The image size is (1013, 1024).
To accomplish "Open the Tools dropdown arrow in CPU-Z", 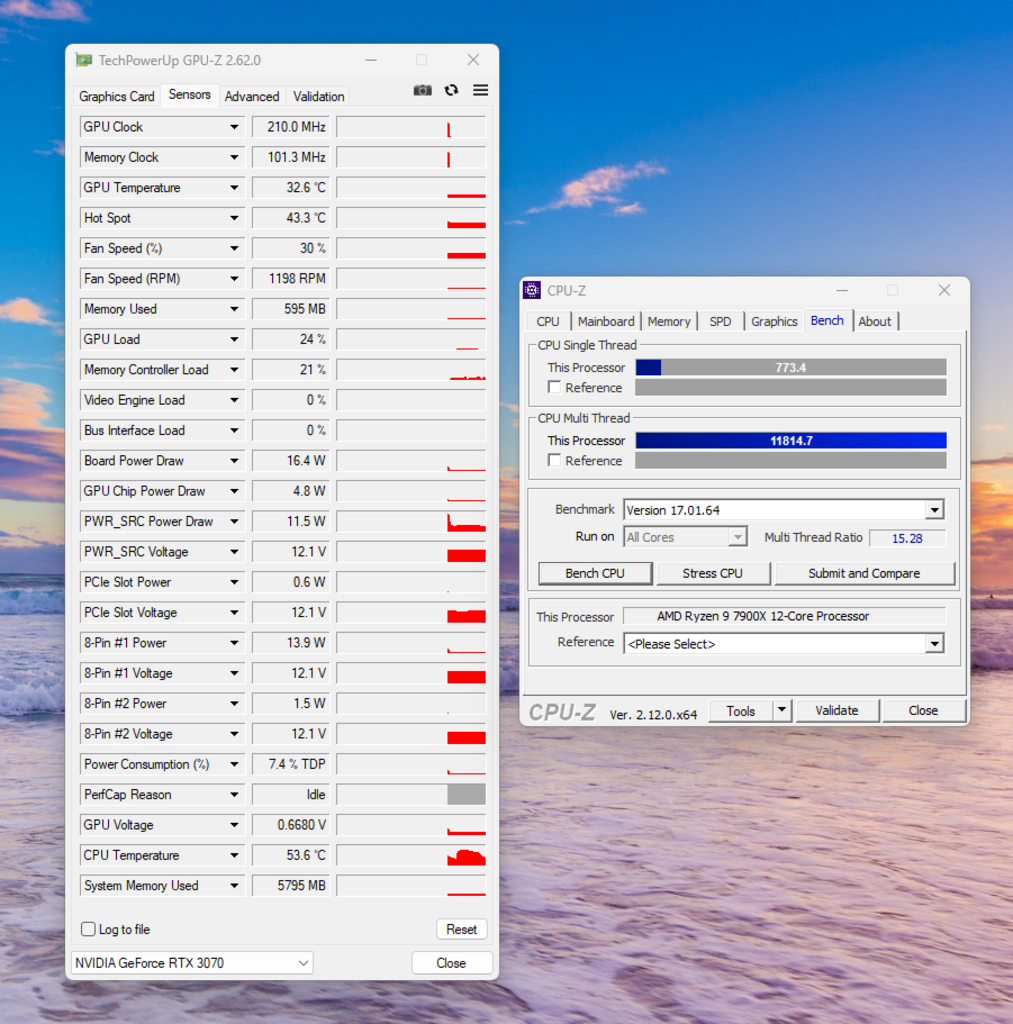I will [x=782, y=710].
